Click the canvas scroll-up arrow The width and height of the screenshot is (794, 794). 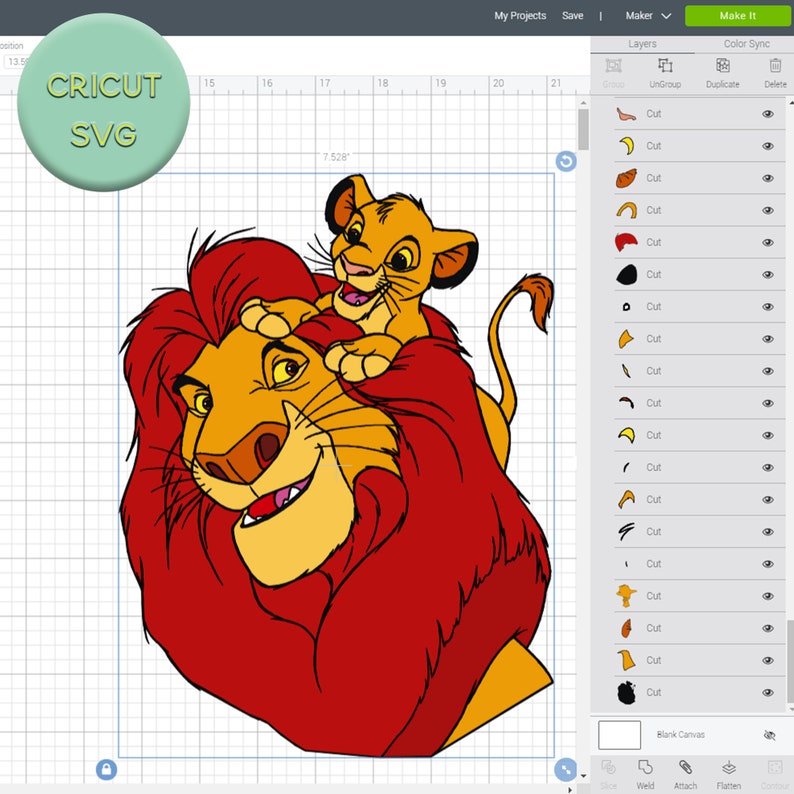(x=583, y=103)
